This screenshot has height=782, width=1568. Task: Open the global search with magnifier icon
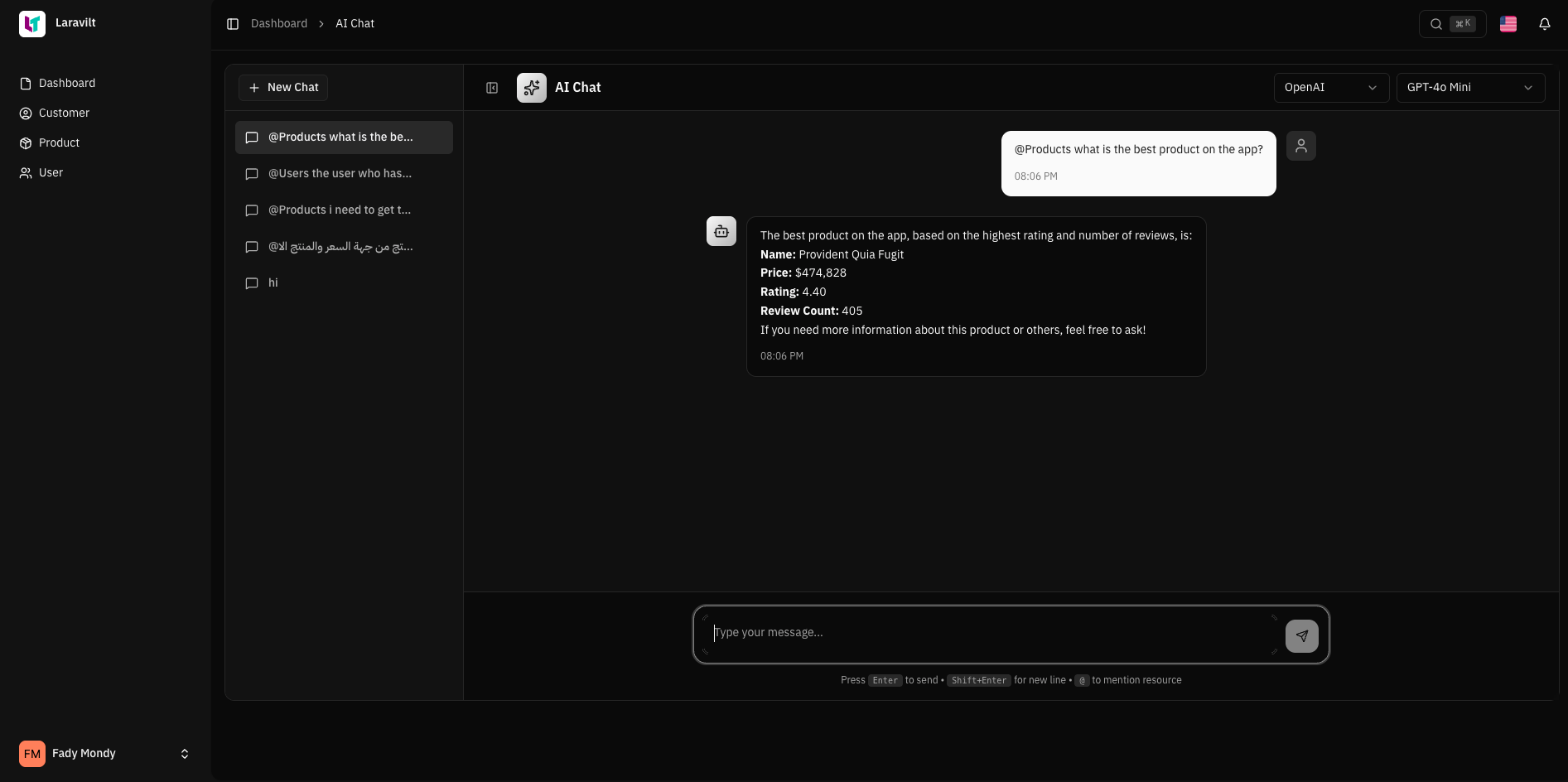pos(1435,23)
